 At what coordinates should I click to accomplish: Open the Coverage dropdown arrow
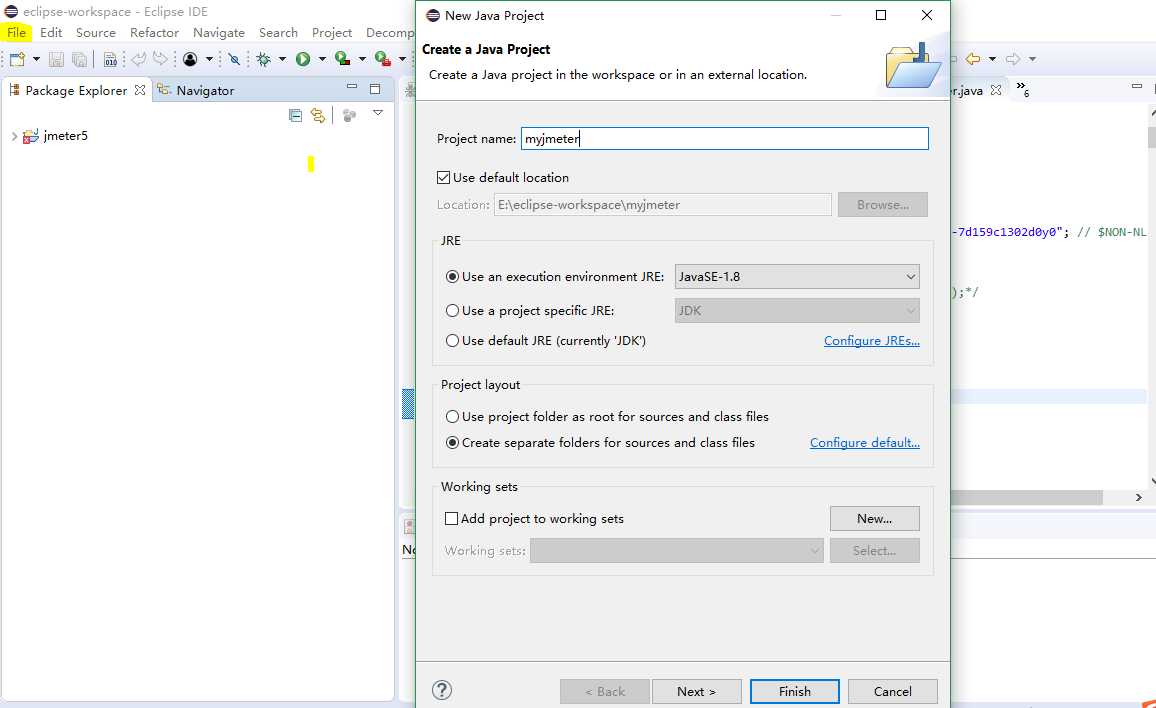tap(362, 59)
